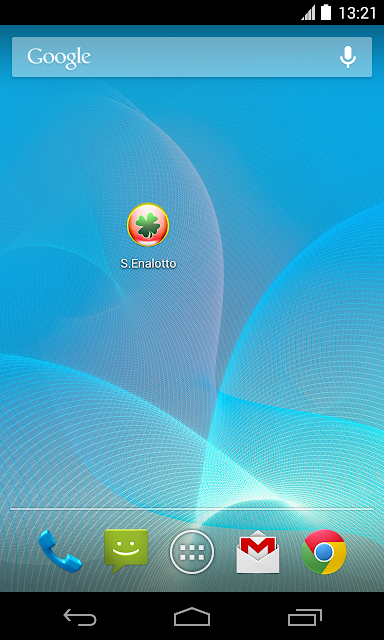The image size is (384, 640).
Task: Tap the Back navigation arrow
Action: (80, 617)
